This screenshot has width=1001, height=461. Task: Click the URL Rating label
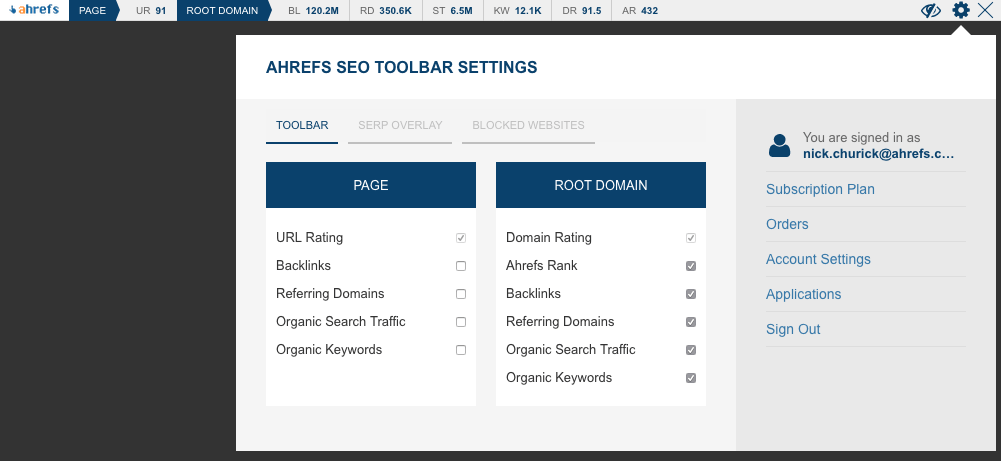tap(310, 238)
